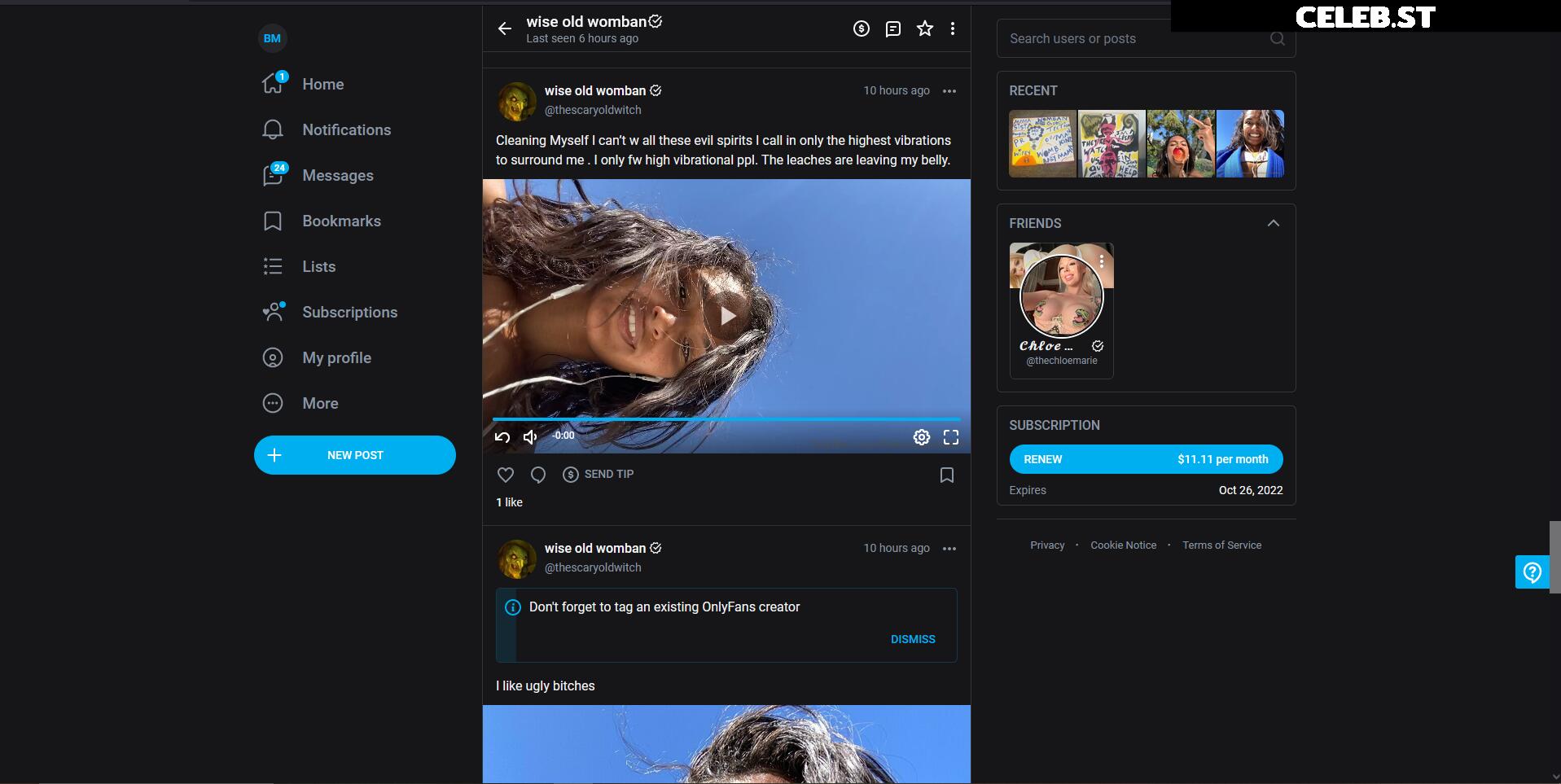Open the second recent thumbnail with pink drawing
This screenshot has height=784, width=1561.
coord(1112,143)
